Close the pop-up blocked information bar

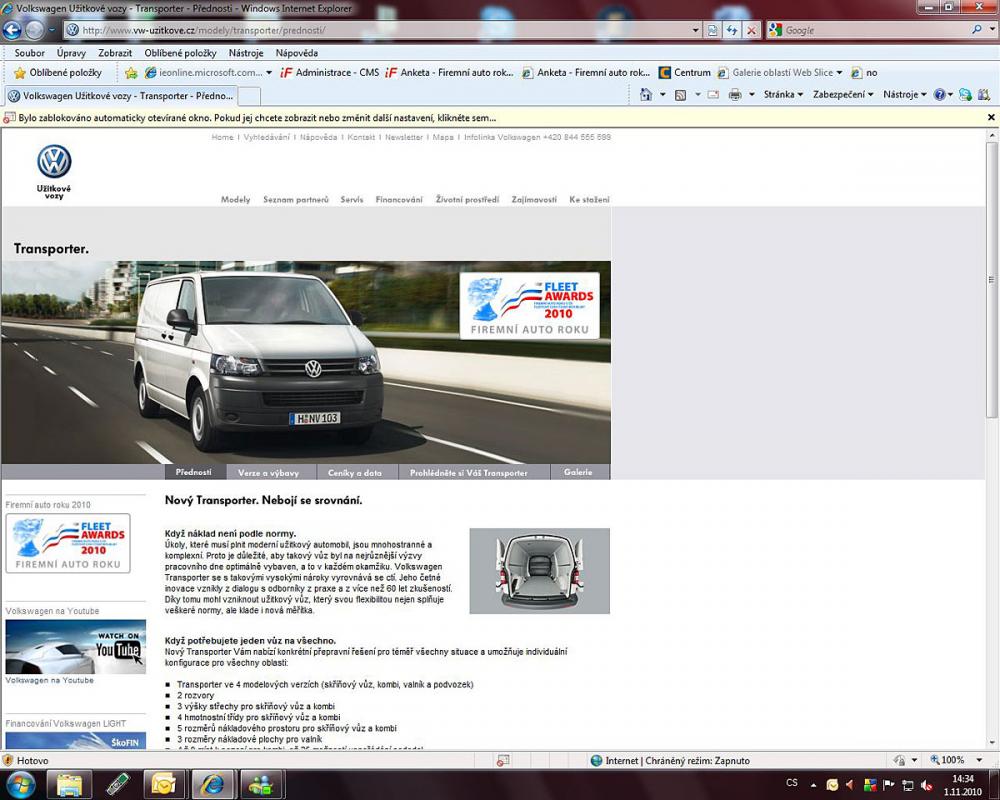(x=991, y=117)
